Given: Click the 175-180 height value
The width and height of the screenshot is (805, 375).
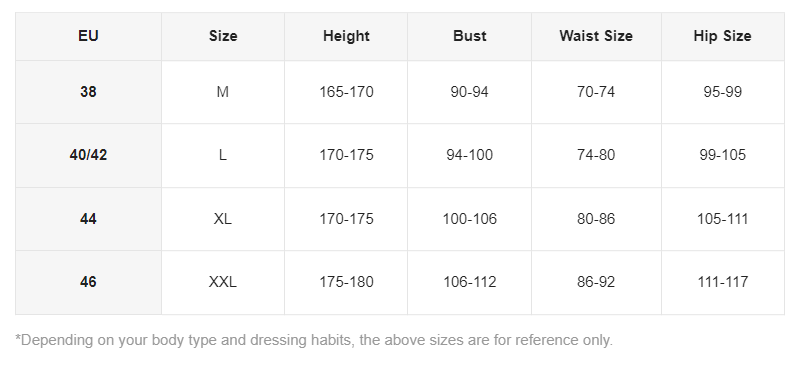Looking at the screenshot, I should (x=346, y=282).
